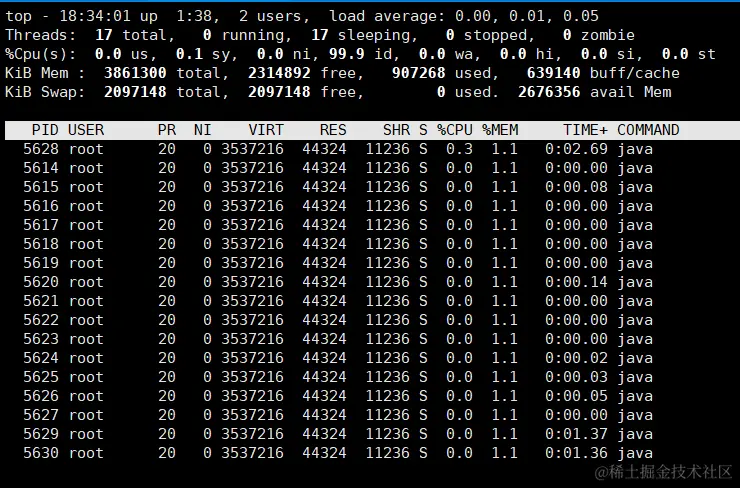Click the TIME+ value 0:00.02
The width and height of the screenshot is (740, 488).
click(x=577, y=358)
